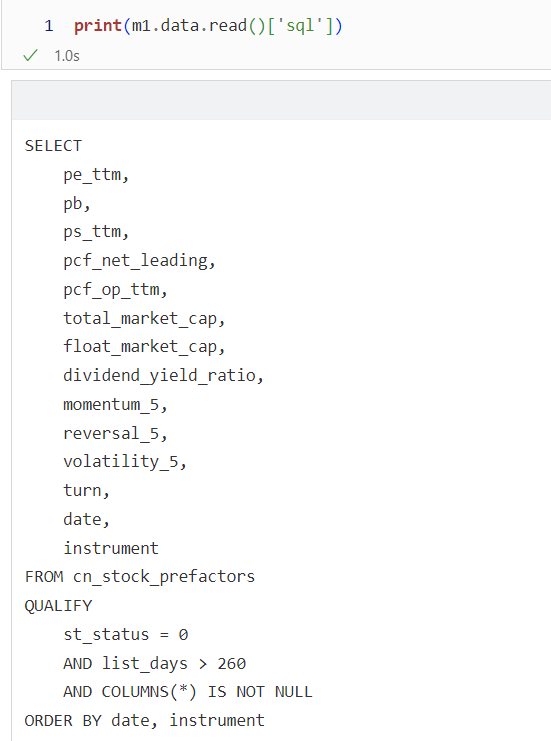The image size is (551, 741).
Task: Click the st_status = 0 condition
Action: 126,635
